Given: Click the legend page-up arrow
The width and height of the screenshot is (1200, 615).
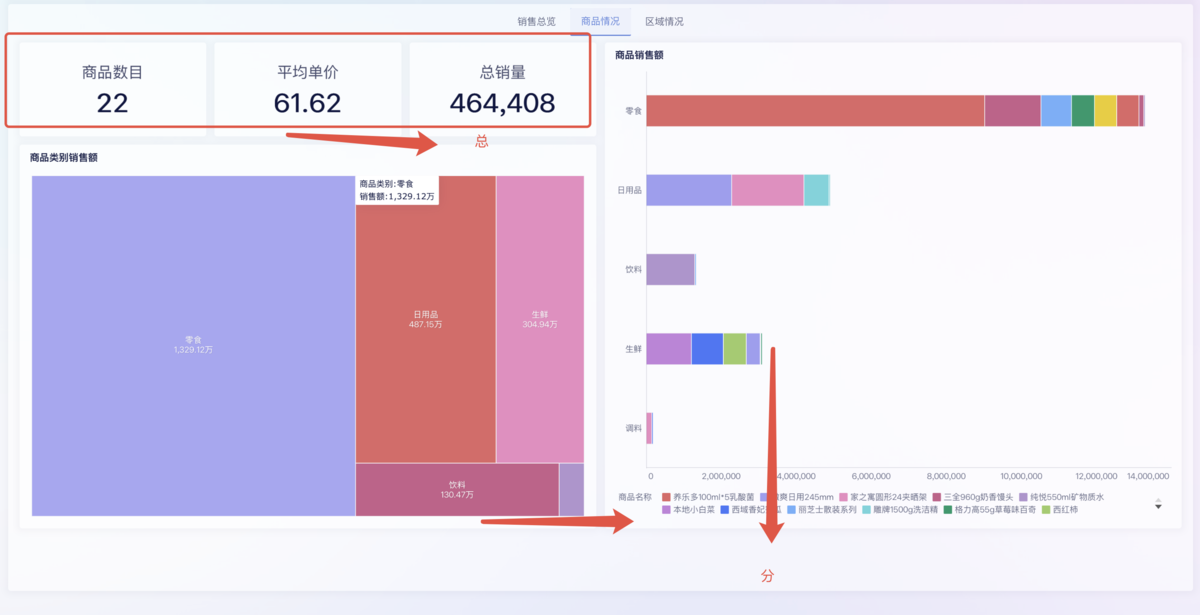Looking at the screenshot, I should pyautogui.click(x=1158, y=498).
